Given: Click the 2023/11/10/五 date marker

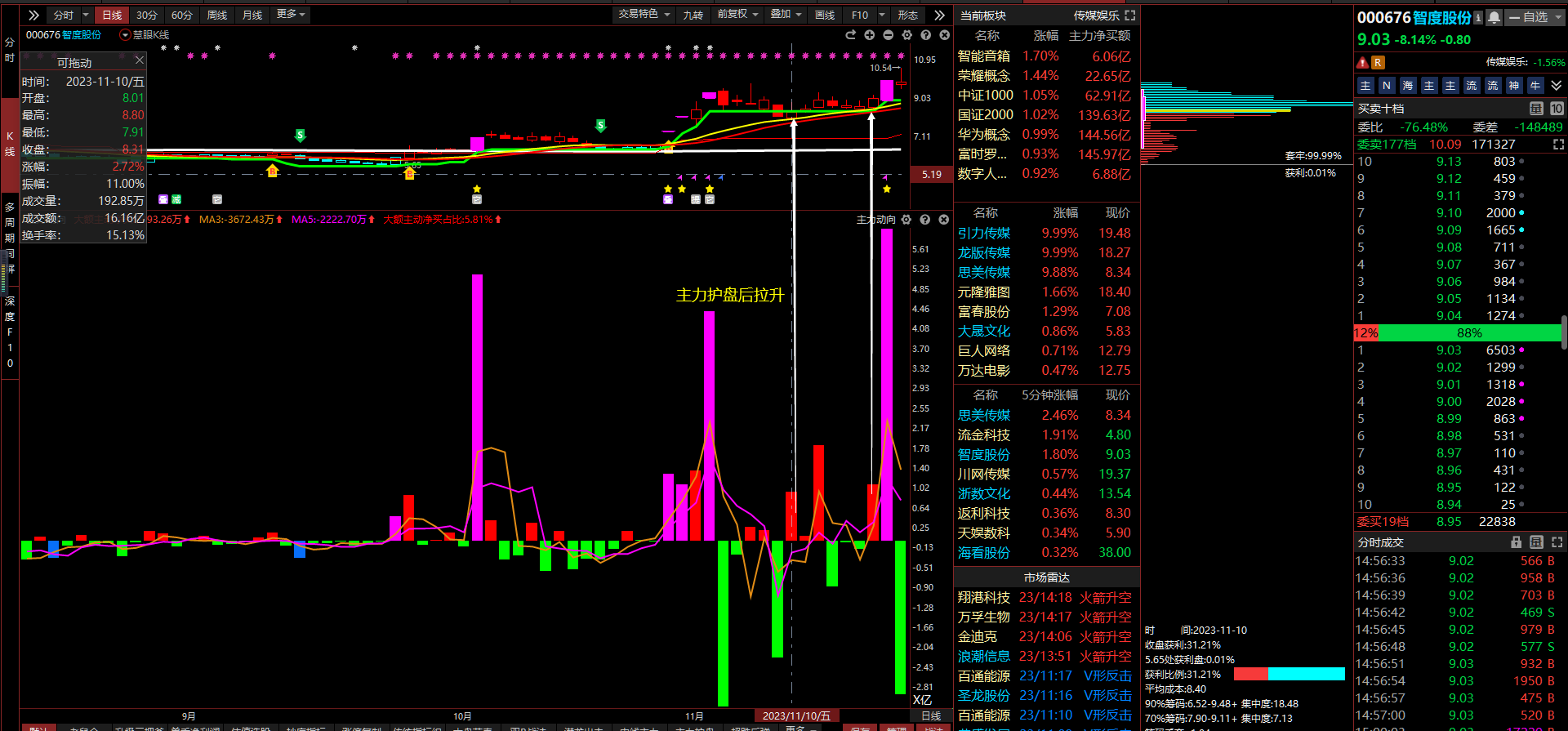Looking at the screenshot, I should [x=796, y=716].
